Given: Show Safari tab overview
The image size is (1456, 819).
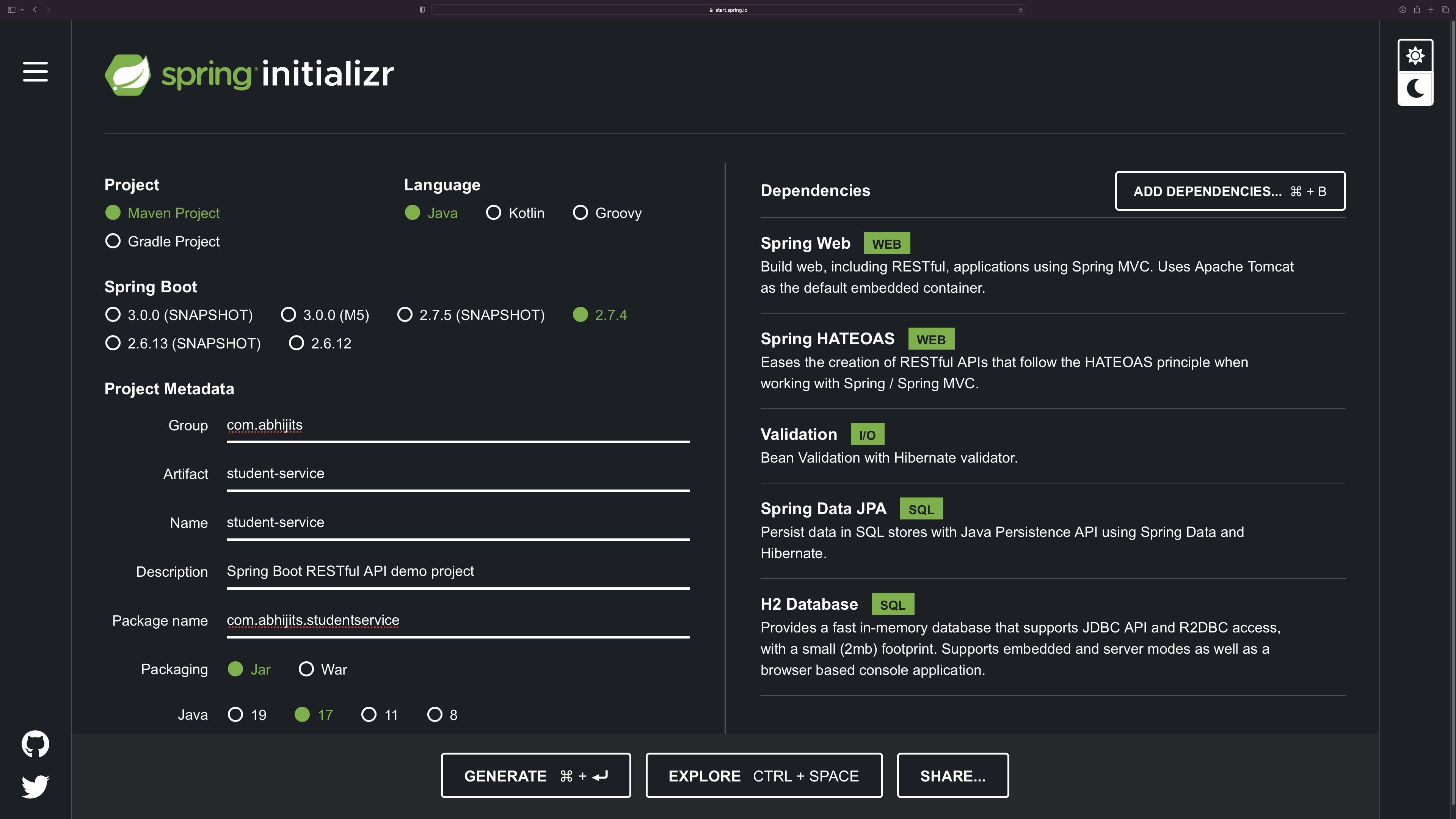Looking at the screenshot, I should point(1445,9).
